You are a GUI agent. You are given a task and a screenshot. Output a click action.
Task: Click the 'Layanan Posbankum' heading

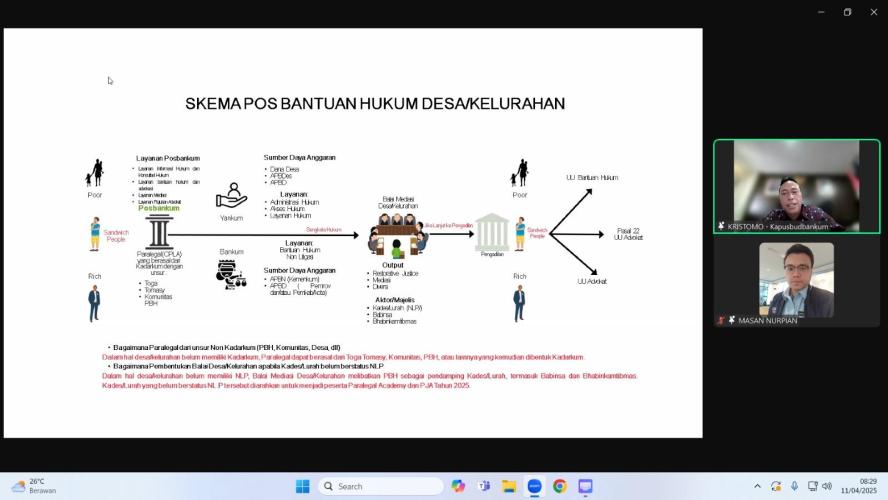coord(168,159)
